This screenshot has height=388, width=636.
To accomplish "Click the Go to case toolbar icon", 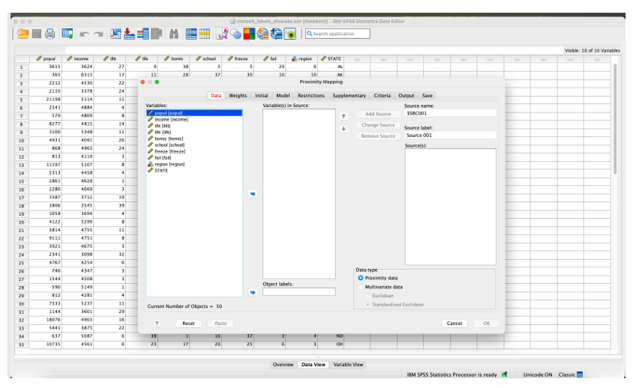I will (116, 34).
